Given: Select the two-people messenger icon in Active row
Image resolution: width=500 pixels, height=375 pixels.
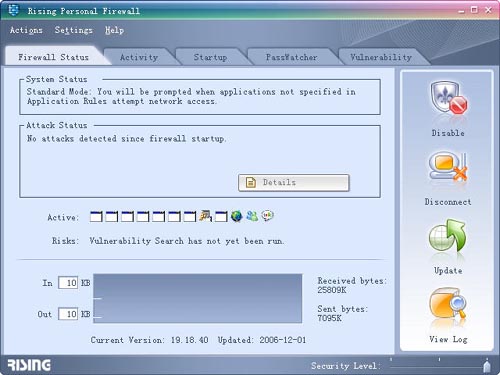Looking at the screenshot, I should click(252, 216).
